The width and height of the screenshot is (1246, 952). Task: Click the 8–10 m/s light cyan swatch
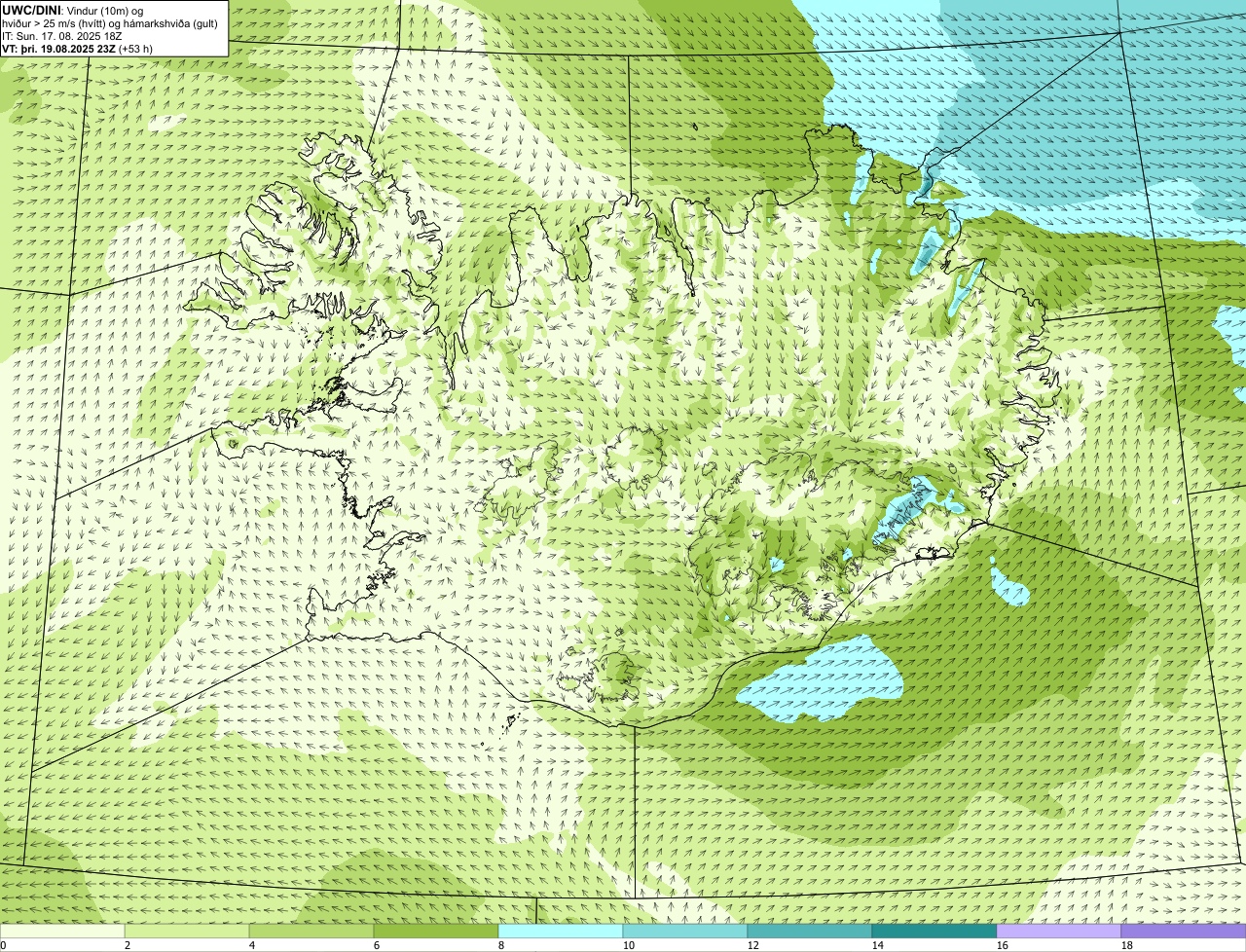[x=561, y=932]
